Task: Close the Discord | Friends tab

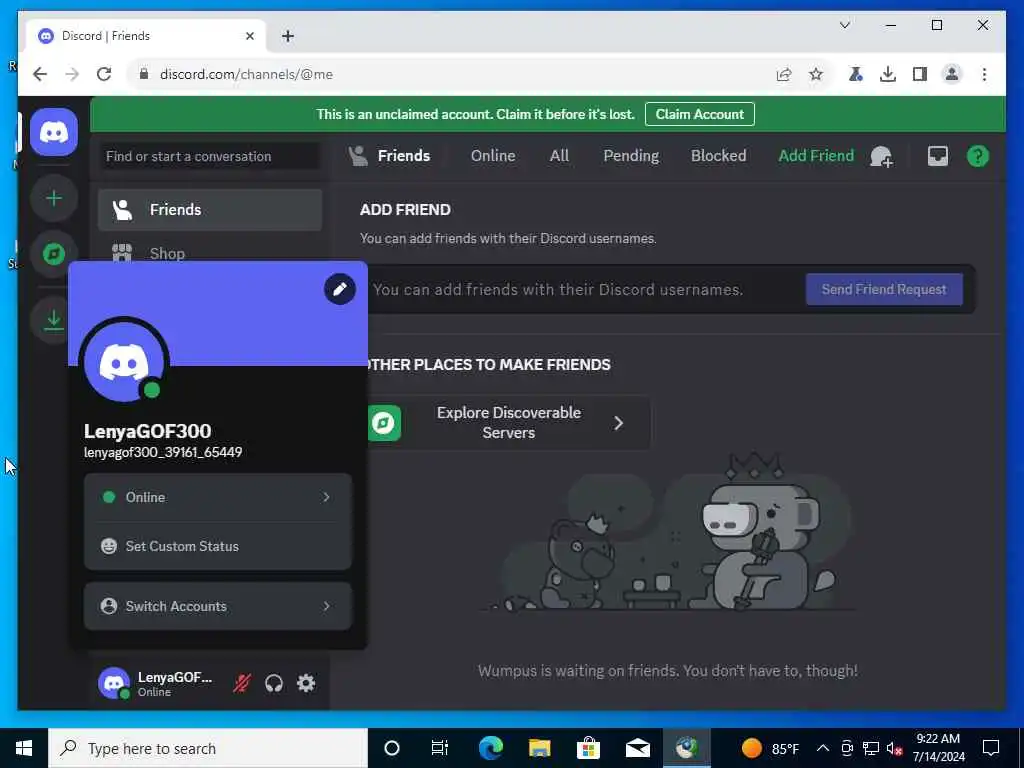Action: (x=249, y=36)
